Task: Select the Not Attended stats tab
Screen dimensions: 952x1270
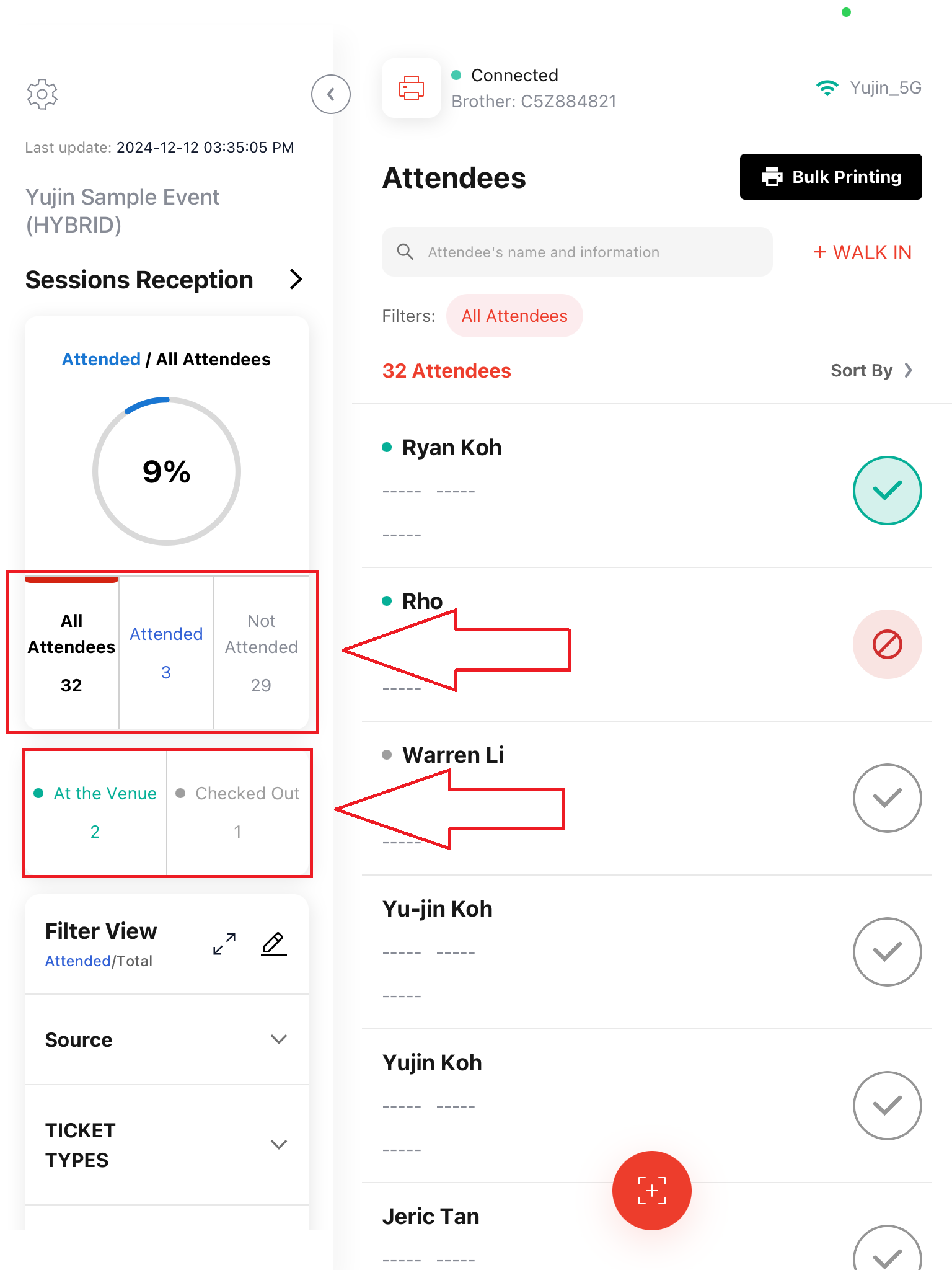Action: (261, 653)
